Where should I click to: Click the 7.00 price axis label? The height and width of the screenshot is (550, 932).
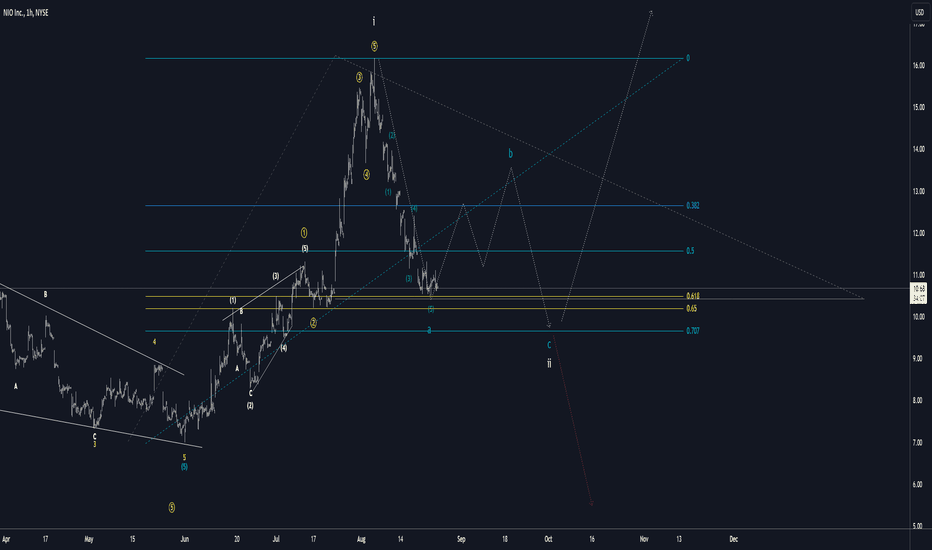pos(918,443)
